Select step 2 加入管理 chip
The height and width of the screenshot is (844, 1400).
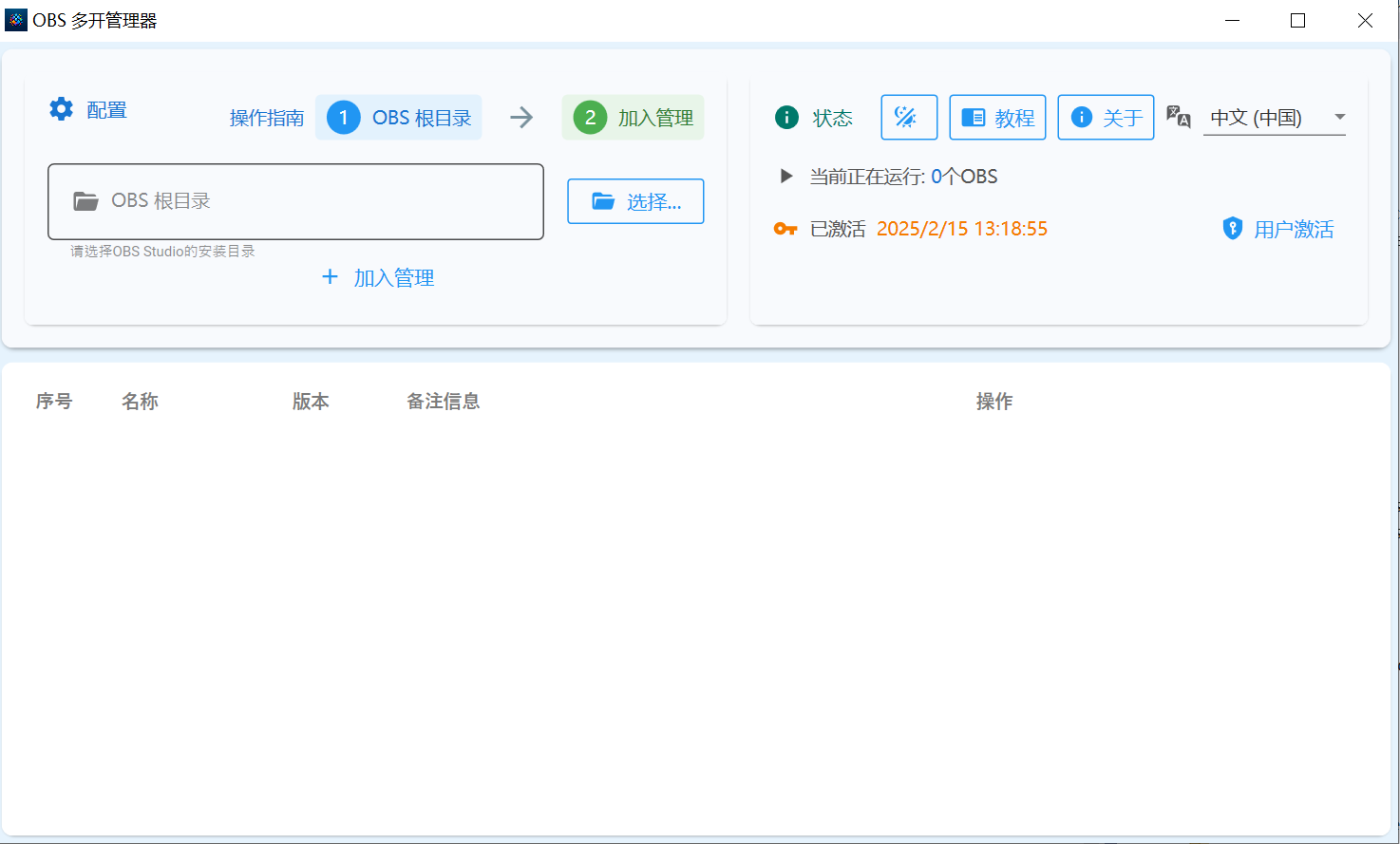tap(634, 118)
